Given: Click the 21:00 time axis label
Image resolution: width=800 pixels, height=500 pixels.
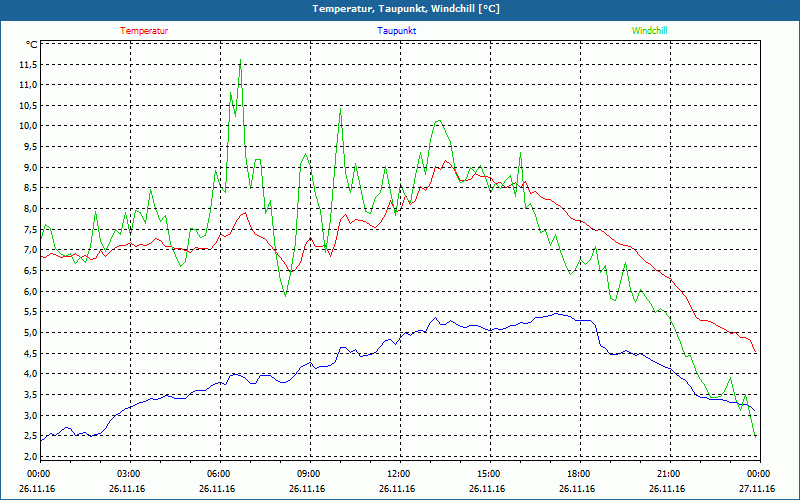Looking at the screenshot, I should (x=668, y=474).
